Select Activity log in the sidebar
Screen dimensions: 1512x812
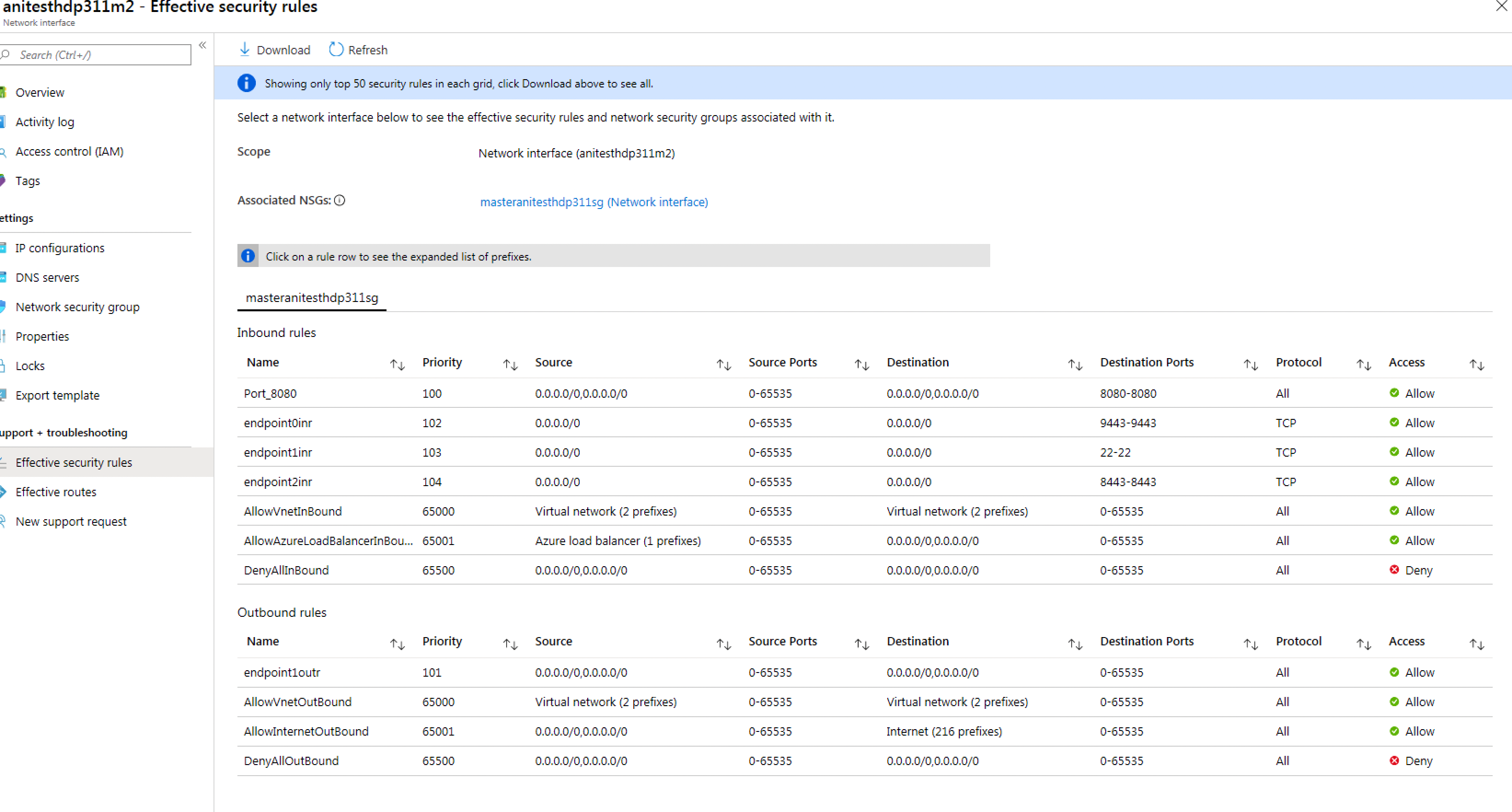pos(45,122)
